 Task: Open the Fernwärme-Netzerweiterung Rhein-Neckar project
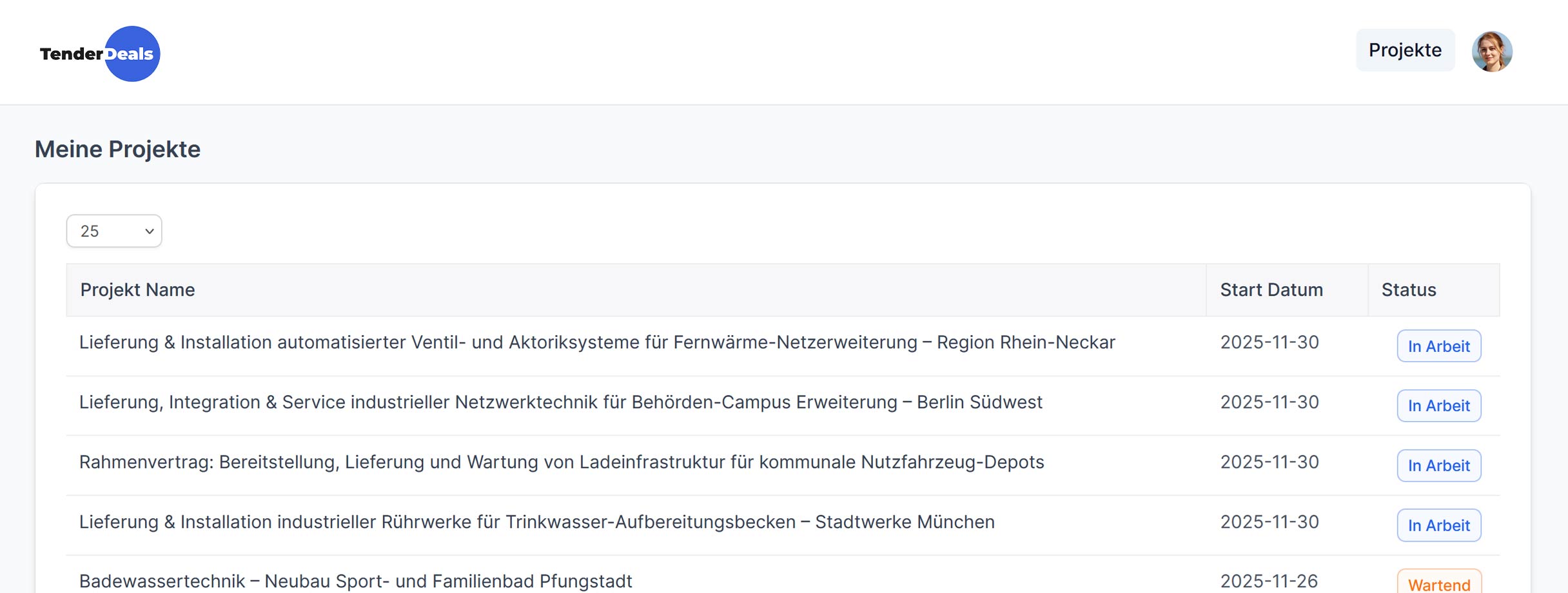(x=596, y=342)
